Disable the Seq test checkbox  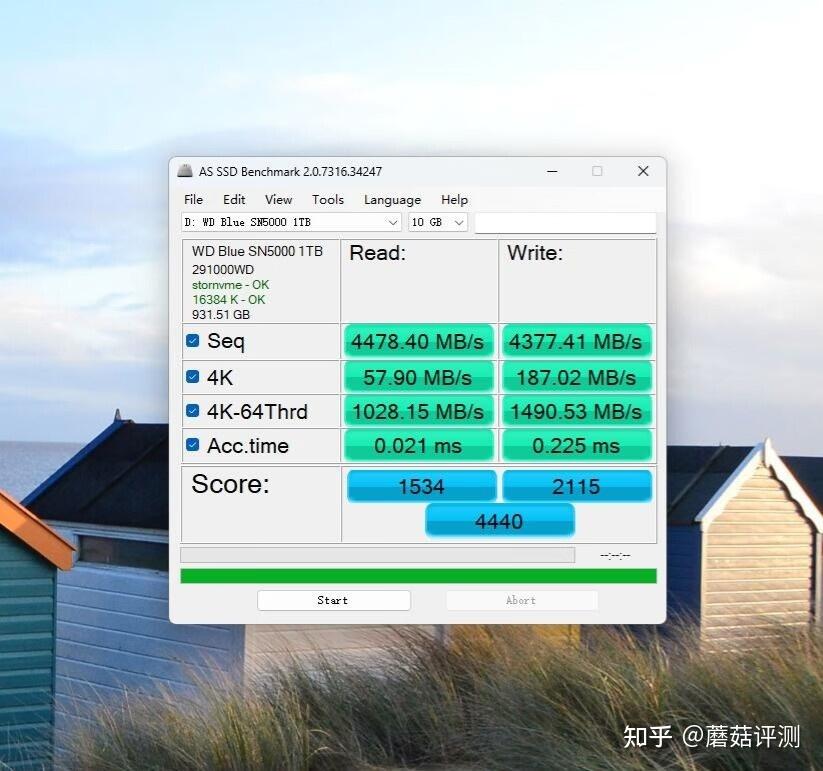192,341
